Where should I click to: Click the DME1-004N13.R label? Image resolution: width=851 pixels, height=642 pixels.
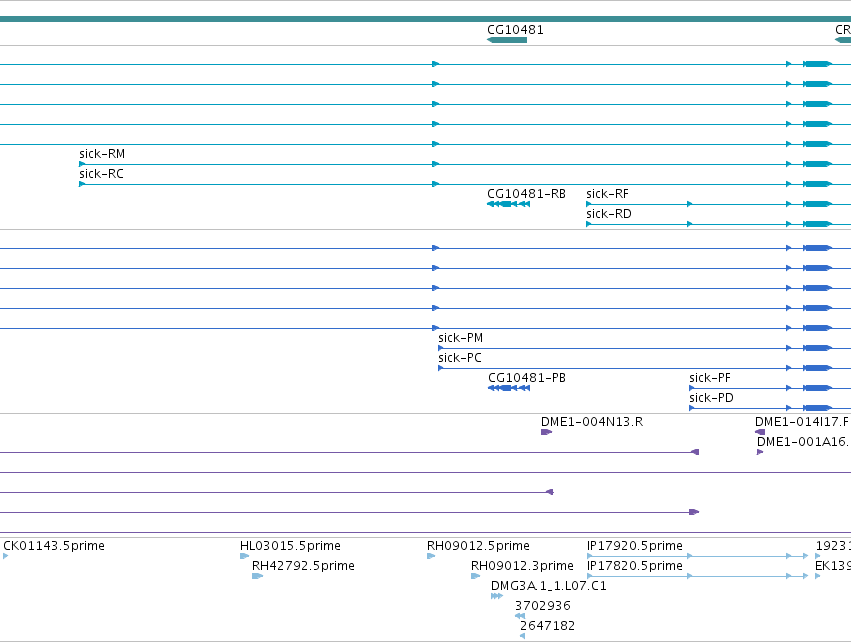pos(592,422)
